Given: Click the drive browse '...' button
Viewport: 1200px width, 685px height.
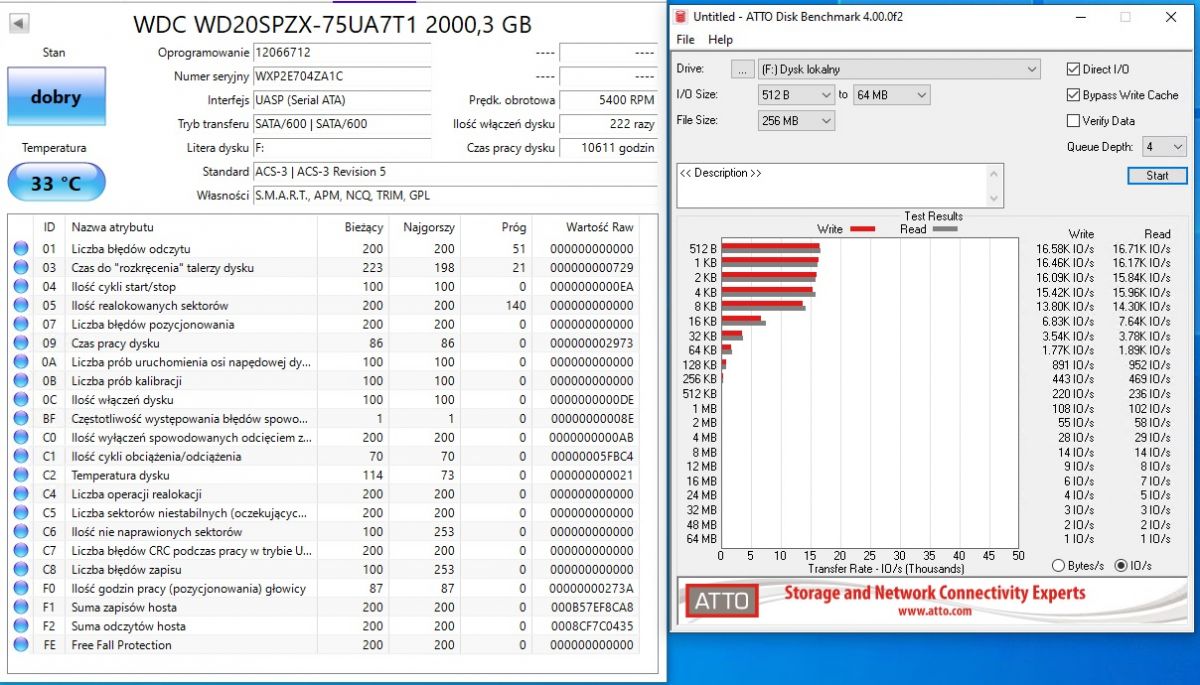Looking at the screenshot, I should click(742, 69).
